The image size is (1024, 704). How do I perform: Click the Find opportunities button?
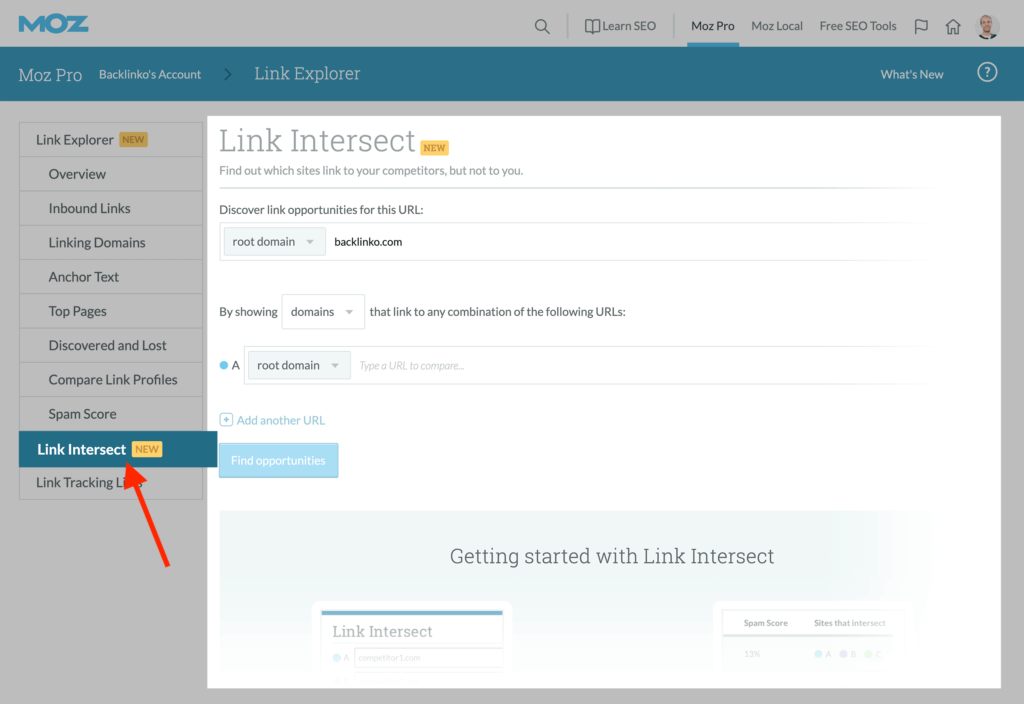[x=278, y=460]
